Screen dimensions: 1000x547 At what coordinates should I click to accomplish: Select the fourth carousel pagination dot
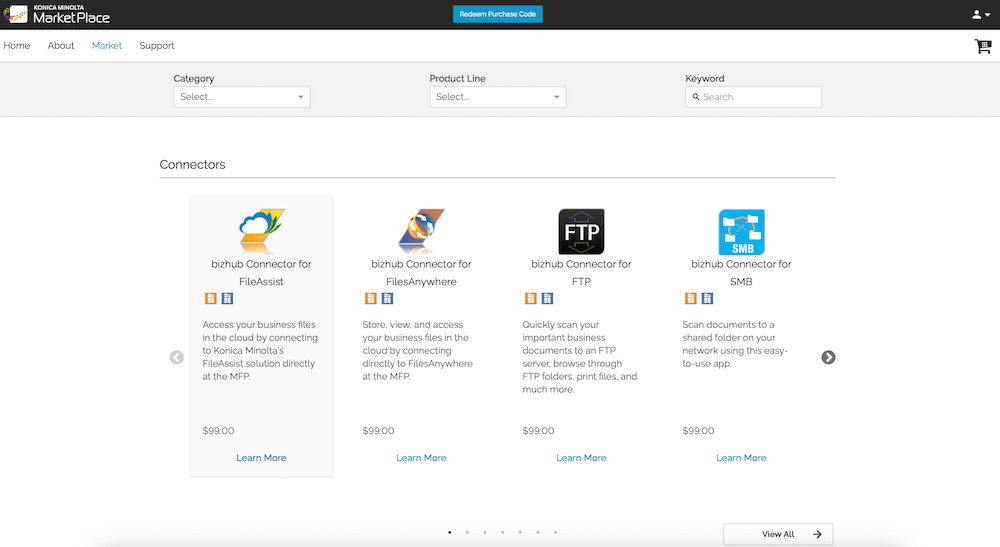click(503, 532)
